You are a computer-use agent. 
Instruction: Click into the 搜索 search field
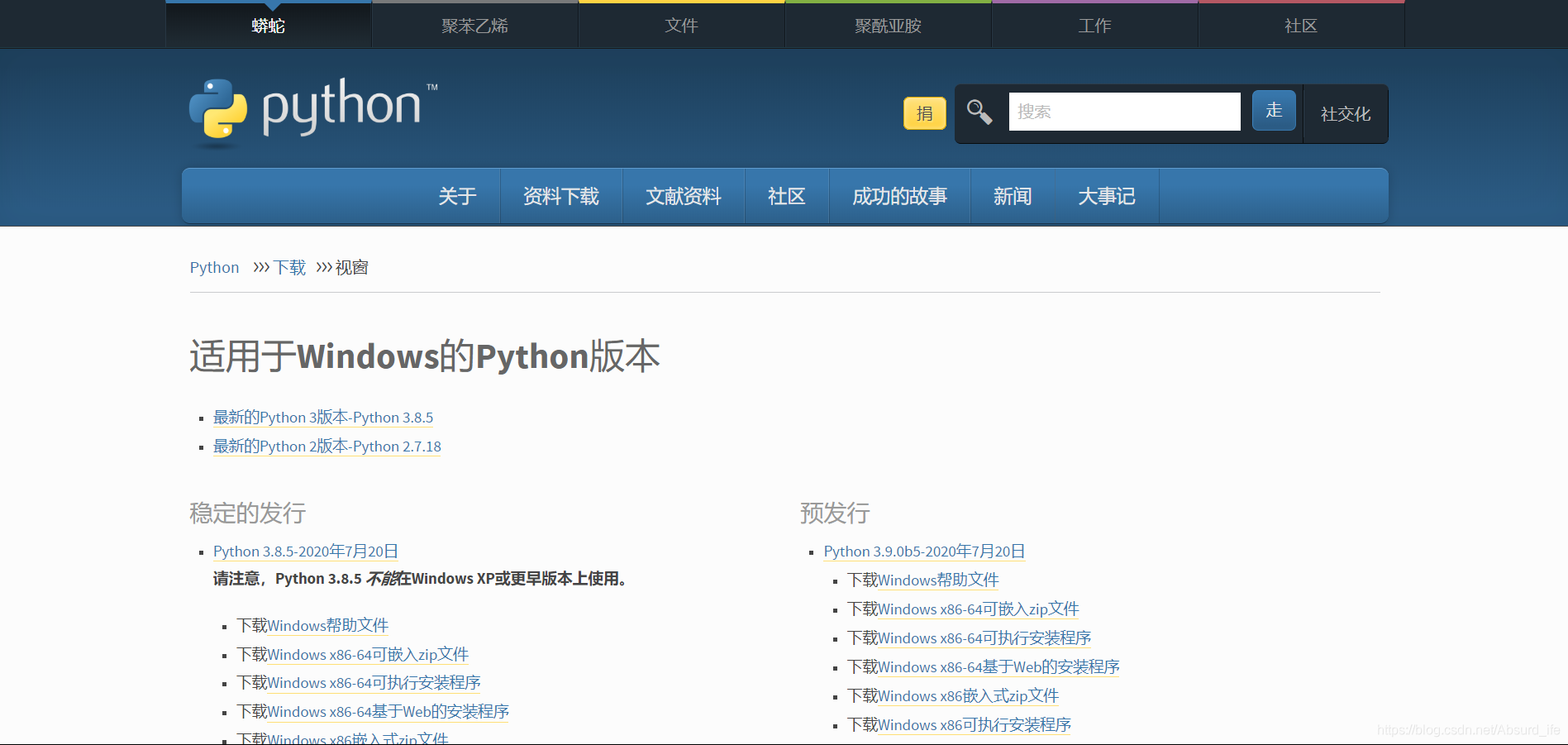click(1124, 112)
